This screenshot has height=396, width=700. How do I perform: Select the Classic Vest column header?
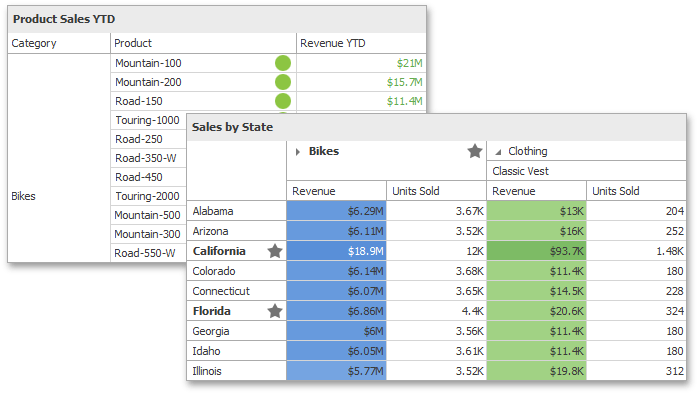(586, 171)
